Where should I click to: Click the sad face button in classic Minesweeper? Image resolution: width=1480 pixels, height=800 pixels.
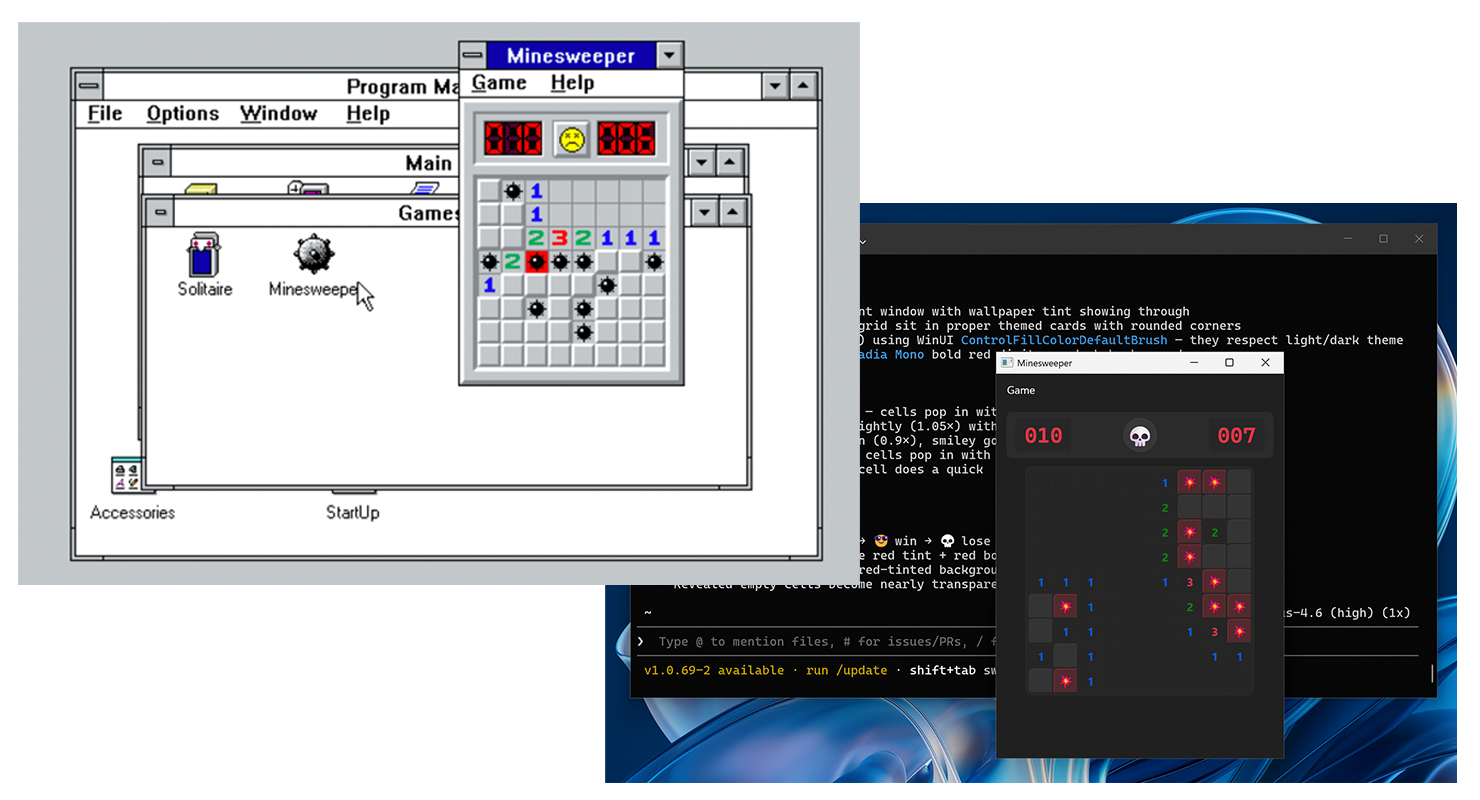point(571,138)
